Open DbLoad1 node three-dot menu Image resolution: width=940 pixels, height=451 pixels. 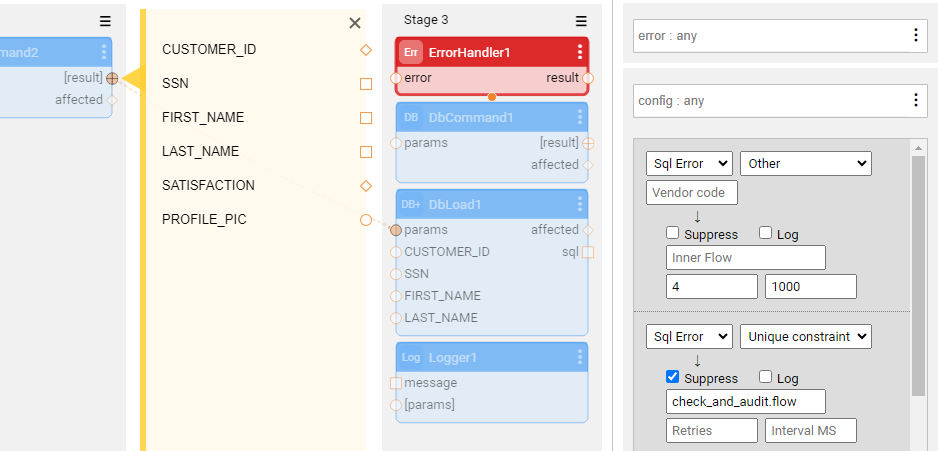click(x=580, y=204)
